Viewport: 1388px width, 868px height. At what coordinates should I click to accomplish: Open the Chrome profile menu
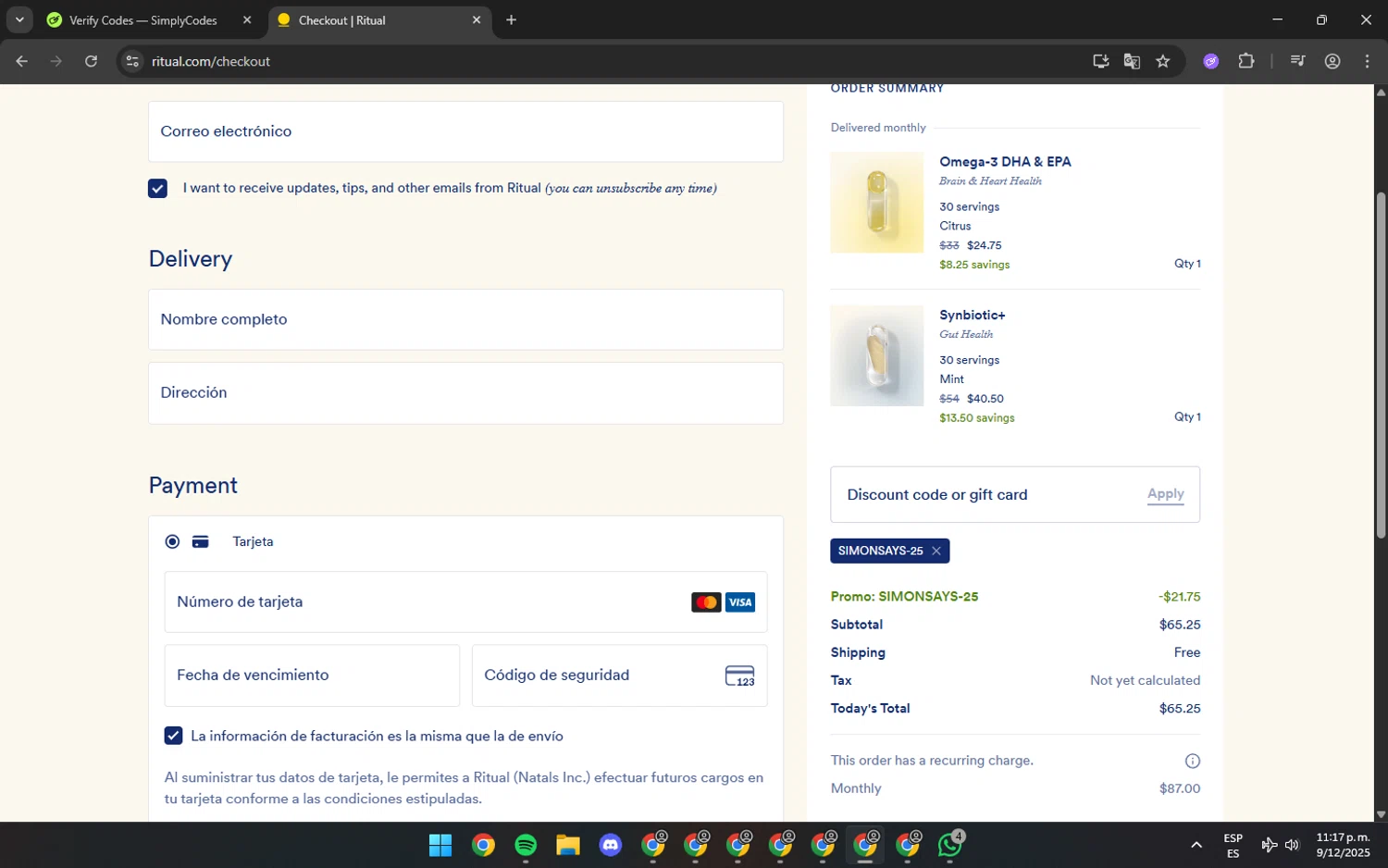[x=1332, y=61]
